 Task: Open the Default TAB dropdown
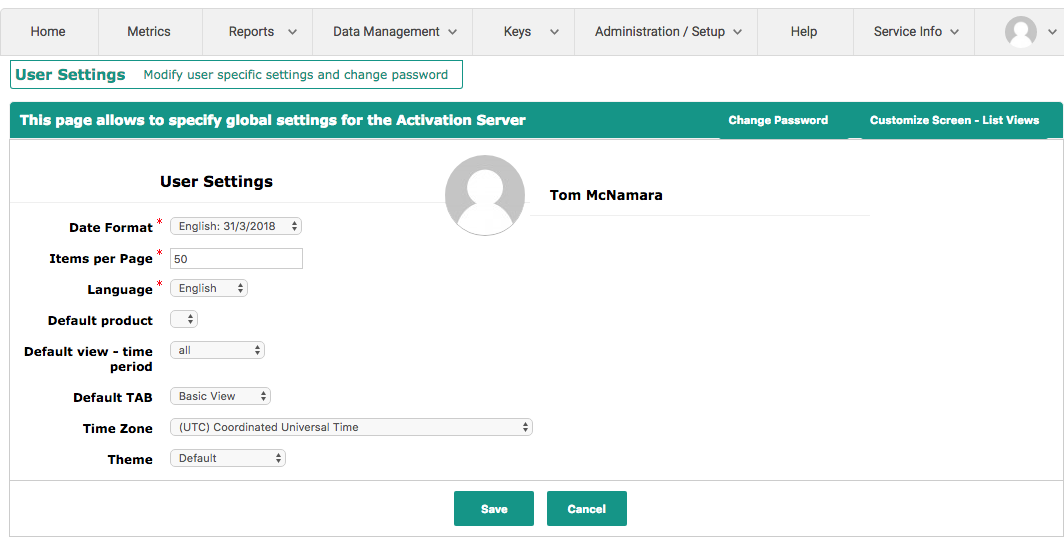pos(220,396)
